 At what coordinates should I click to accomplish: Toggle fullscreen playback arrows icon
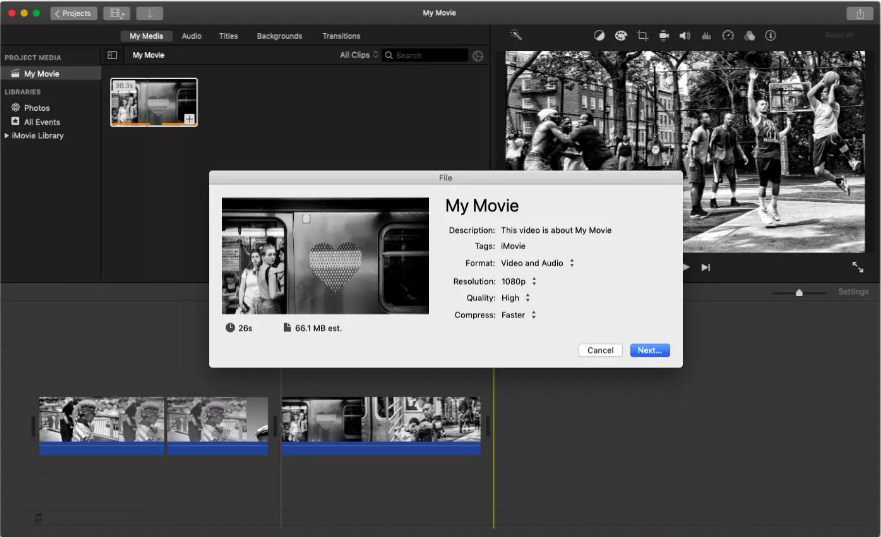[x=857, y=267]
